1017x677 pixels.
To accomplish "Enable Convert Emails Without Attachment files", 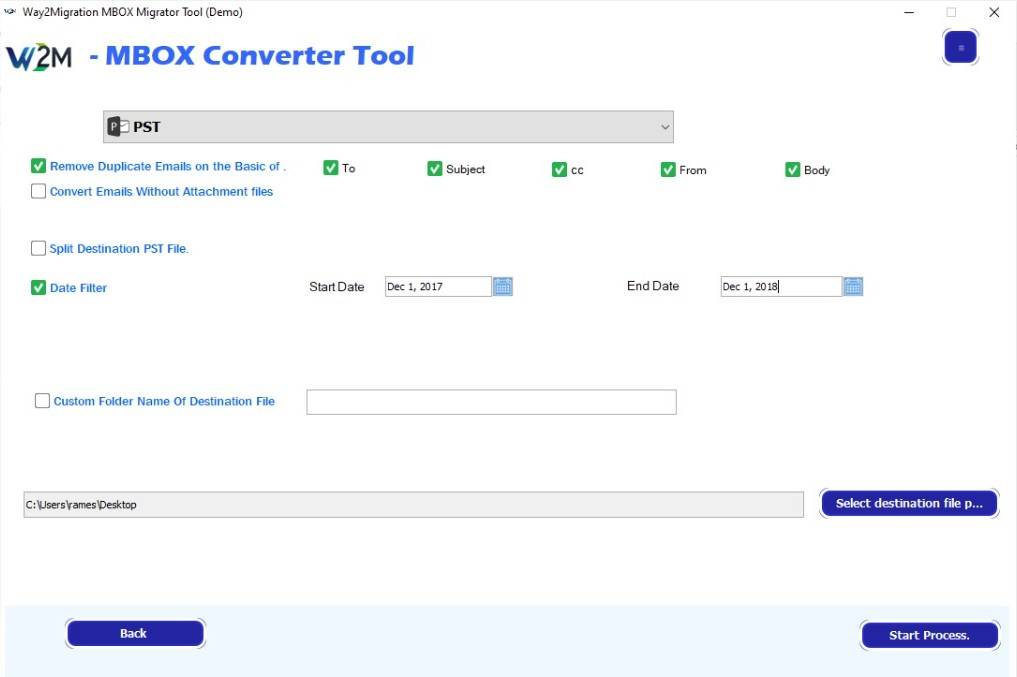I will point(39,191).
